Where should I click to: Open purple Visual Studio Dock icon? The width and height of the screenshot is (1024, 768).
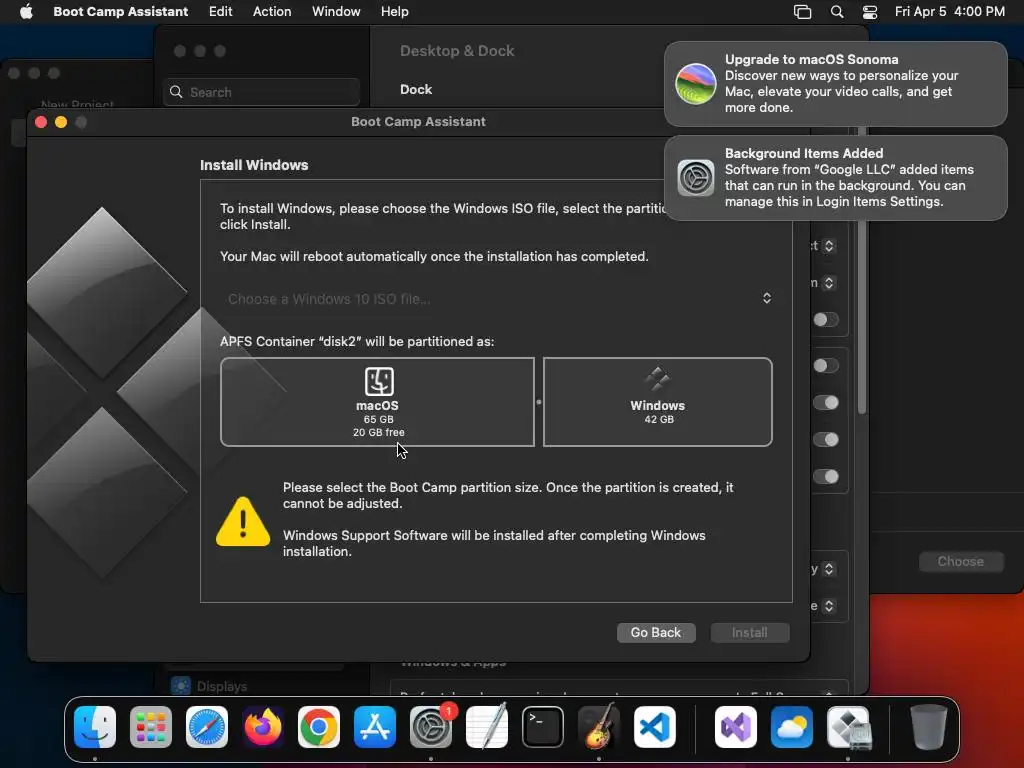click(736, 727)
